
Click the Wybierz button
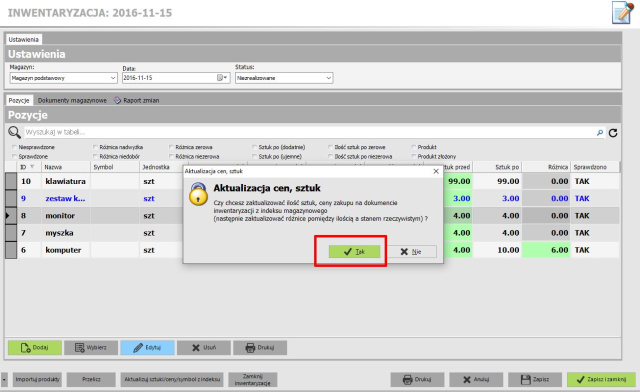tap(91, 347)
